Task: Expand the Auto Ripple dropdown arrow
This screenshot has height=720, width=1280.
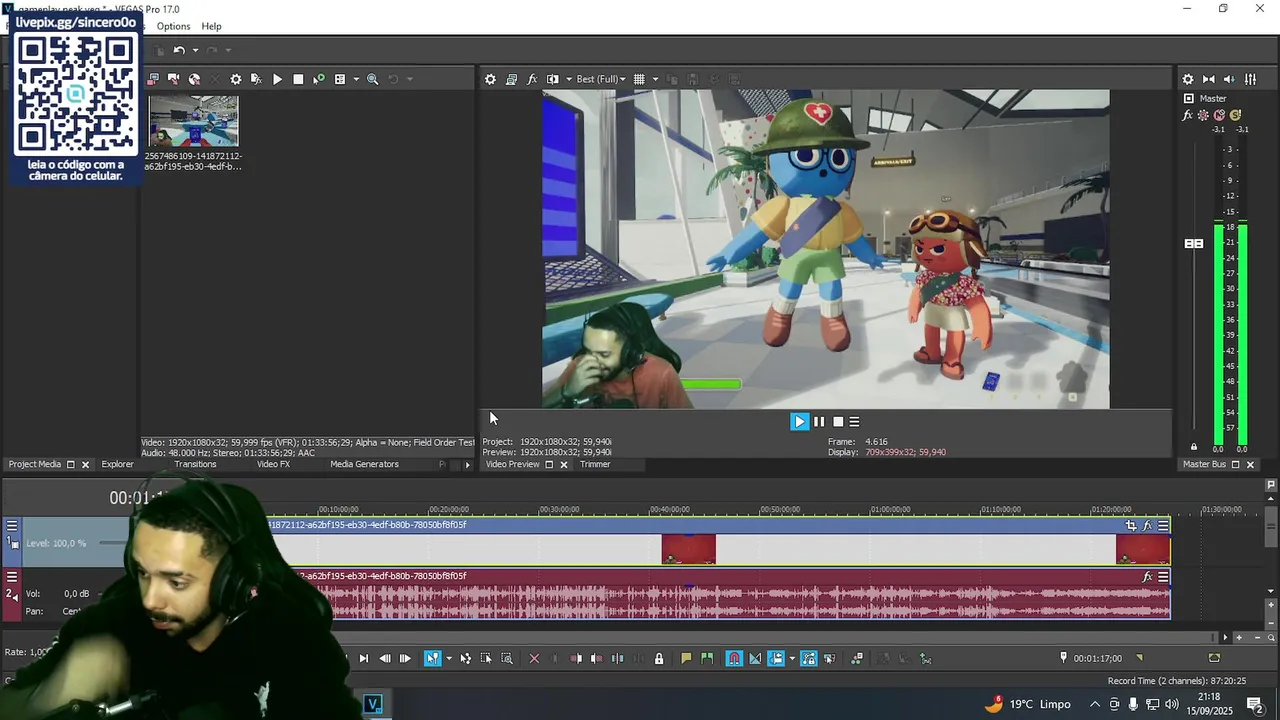Action: [x=792, y=658]
